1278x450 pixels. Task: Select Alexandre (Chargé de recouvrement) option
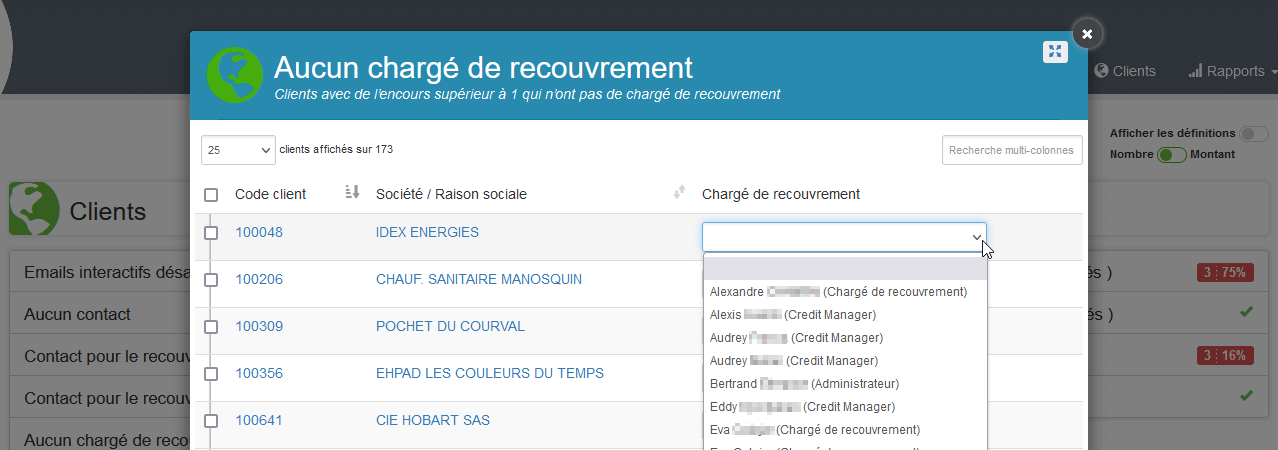coord(845,292)
